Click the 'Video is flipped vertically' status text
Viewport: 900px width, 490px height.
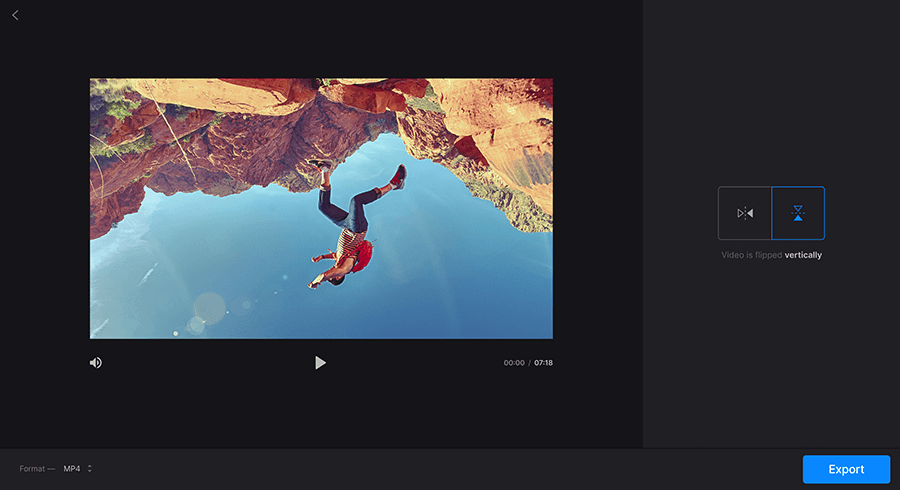771,255
